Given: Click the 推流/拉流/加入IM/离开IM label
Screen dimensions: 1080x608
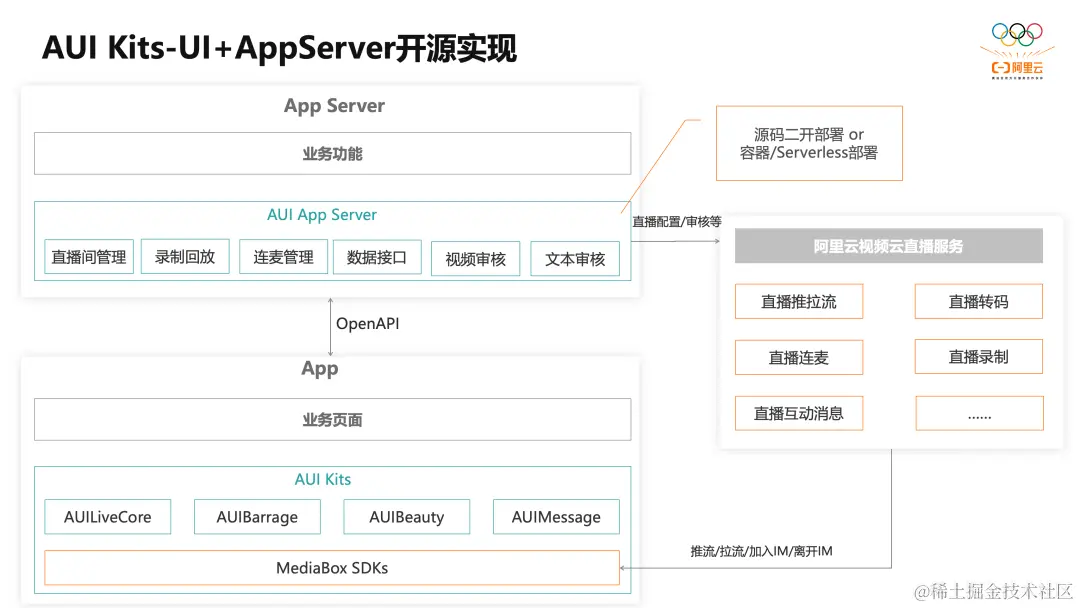Looking at the screenshot, I should coord(761,551).
